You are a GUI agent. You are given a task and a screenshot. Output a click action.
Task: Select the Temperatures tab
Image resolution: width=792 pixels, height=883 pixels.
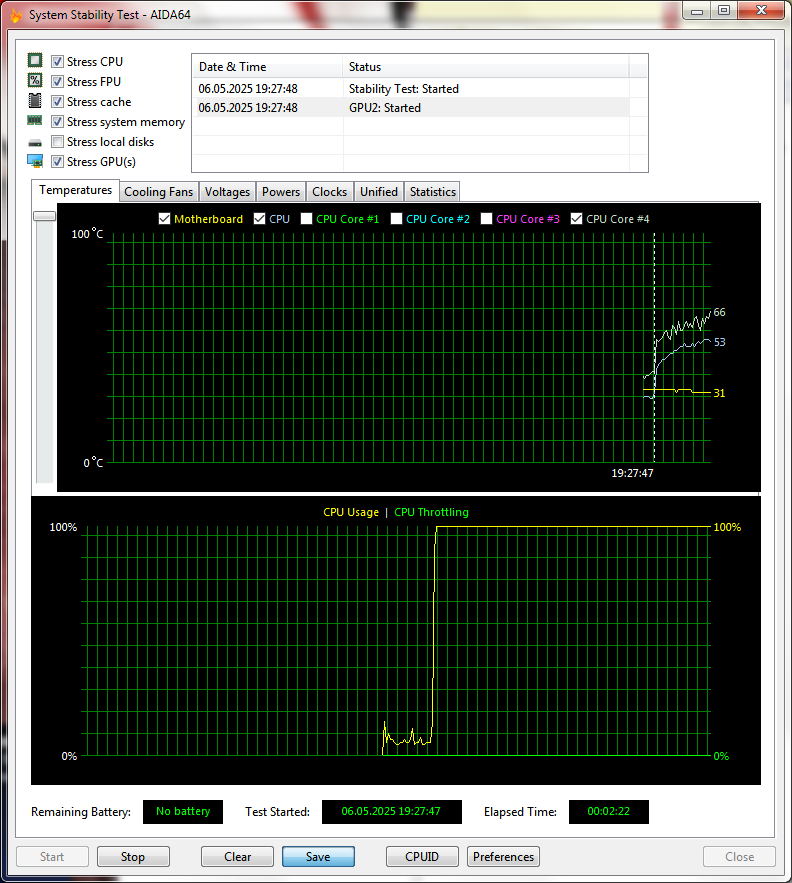click(x=75, y=190)
